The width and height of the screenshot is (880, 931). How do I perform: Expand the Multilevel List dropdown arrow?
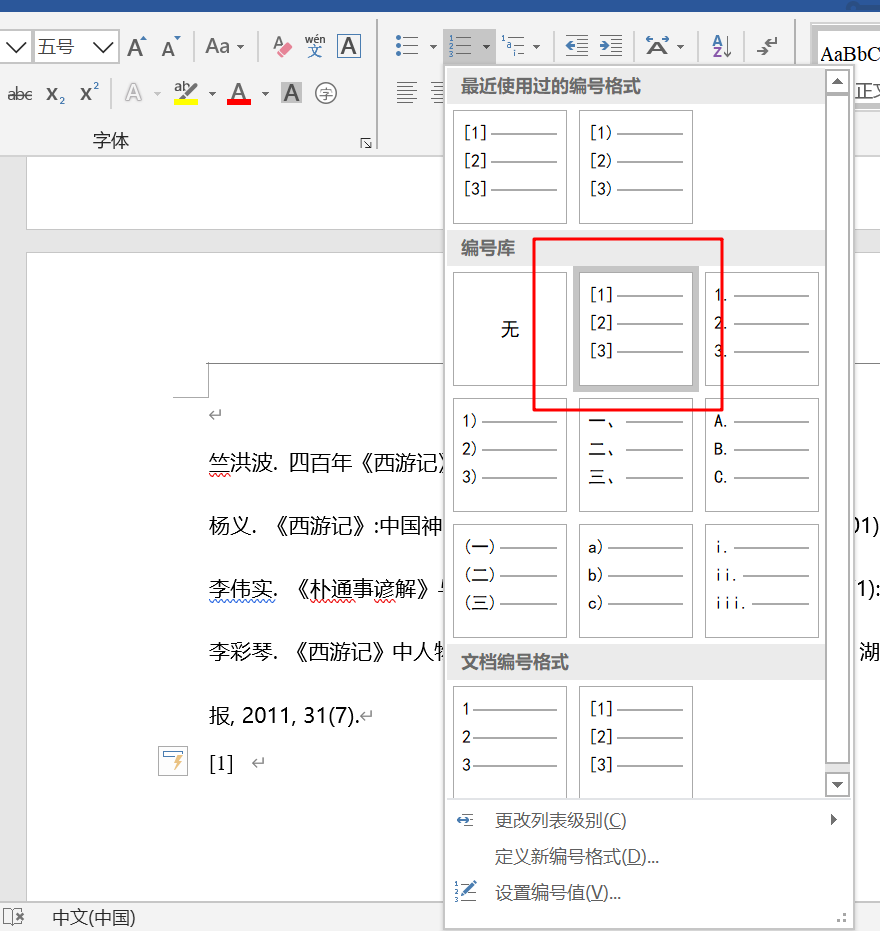(x=537, y=46)
